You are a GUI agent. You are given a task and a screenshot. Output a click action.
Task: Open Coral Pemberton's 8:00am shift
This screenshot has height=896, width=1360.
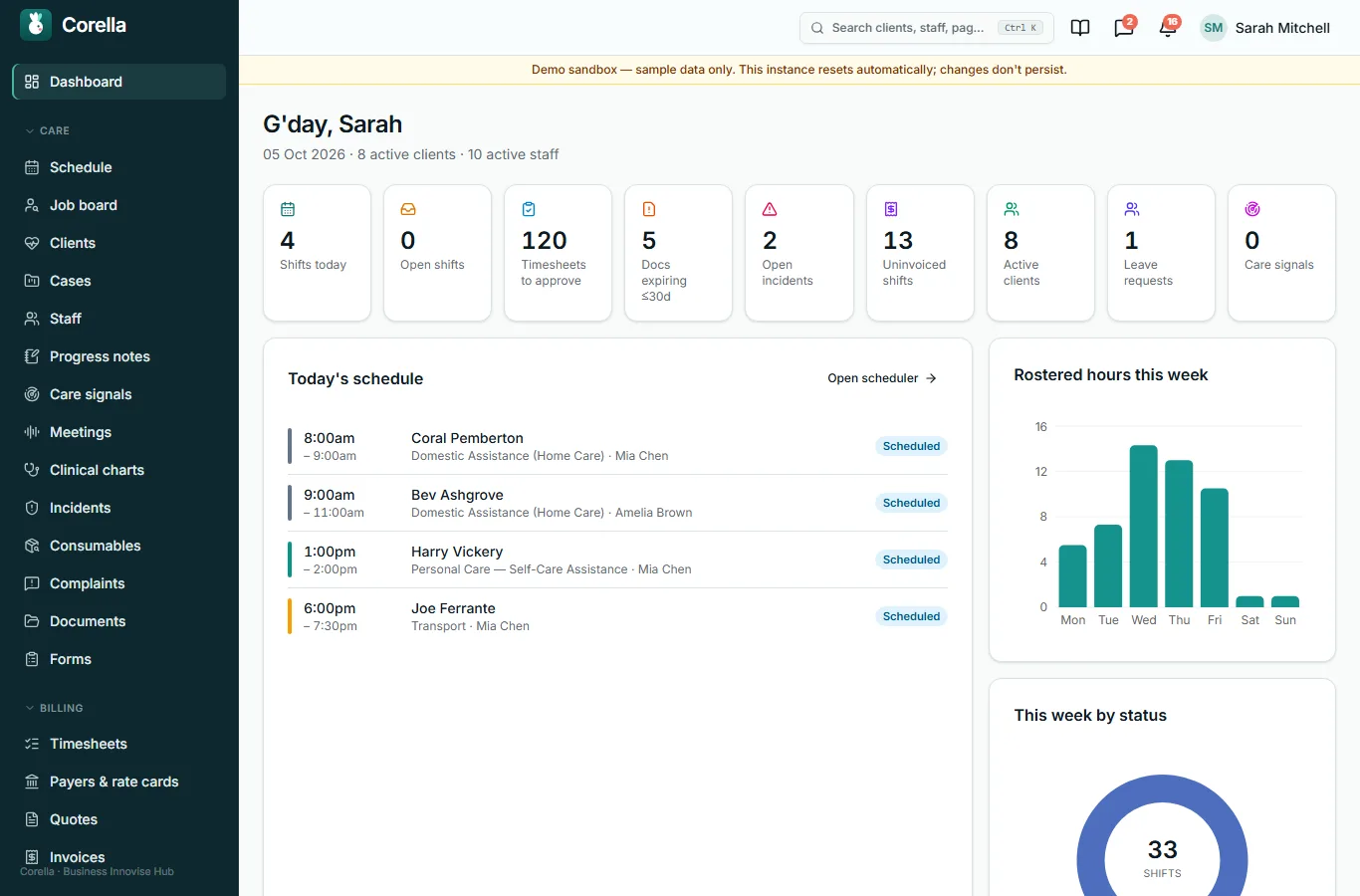coord(617,446)
